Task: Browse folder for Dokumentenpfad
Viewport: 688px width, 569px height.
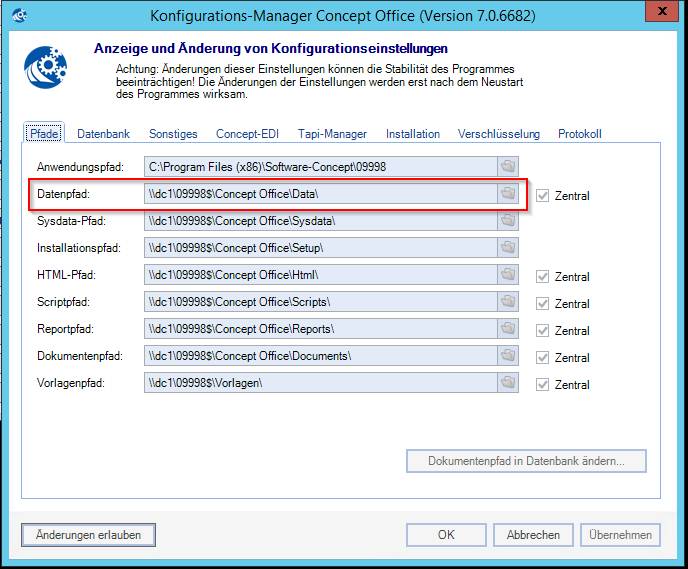Action: pos(508,355)
